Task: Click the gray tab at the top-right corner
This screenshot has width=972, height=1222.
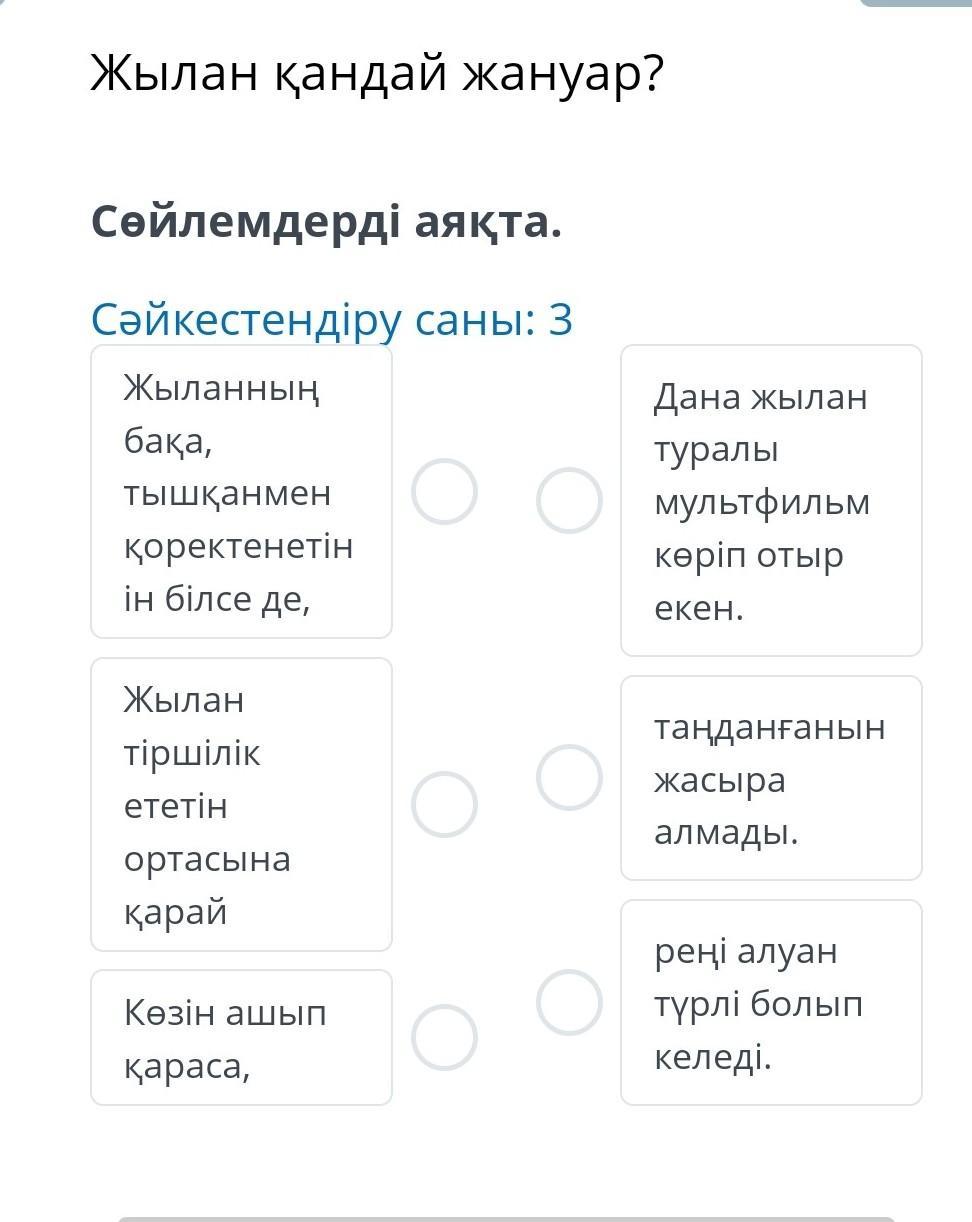Action: 915,3
